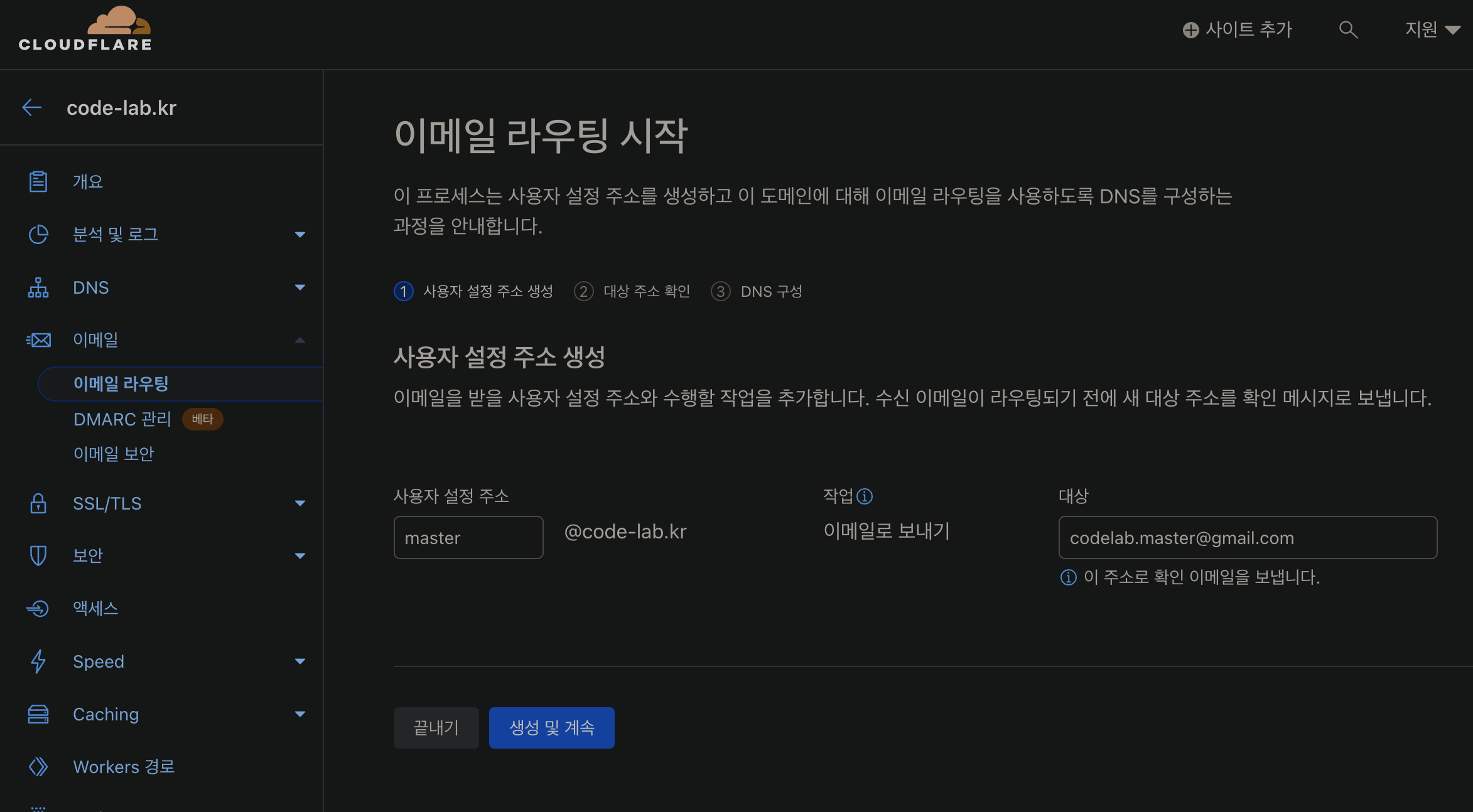Click the back arrow next to code-lab.kr
Screen dimensions: 1473x812
tap(32, 107)
